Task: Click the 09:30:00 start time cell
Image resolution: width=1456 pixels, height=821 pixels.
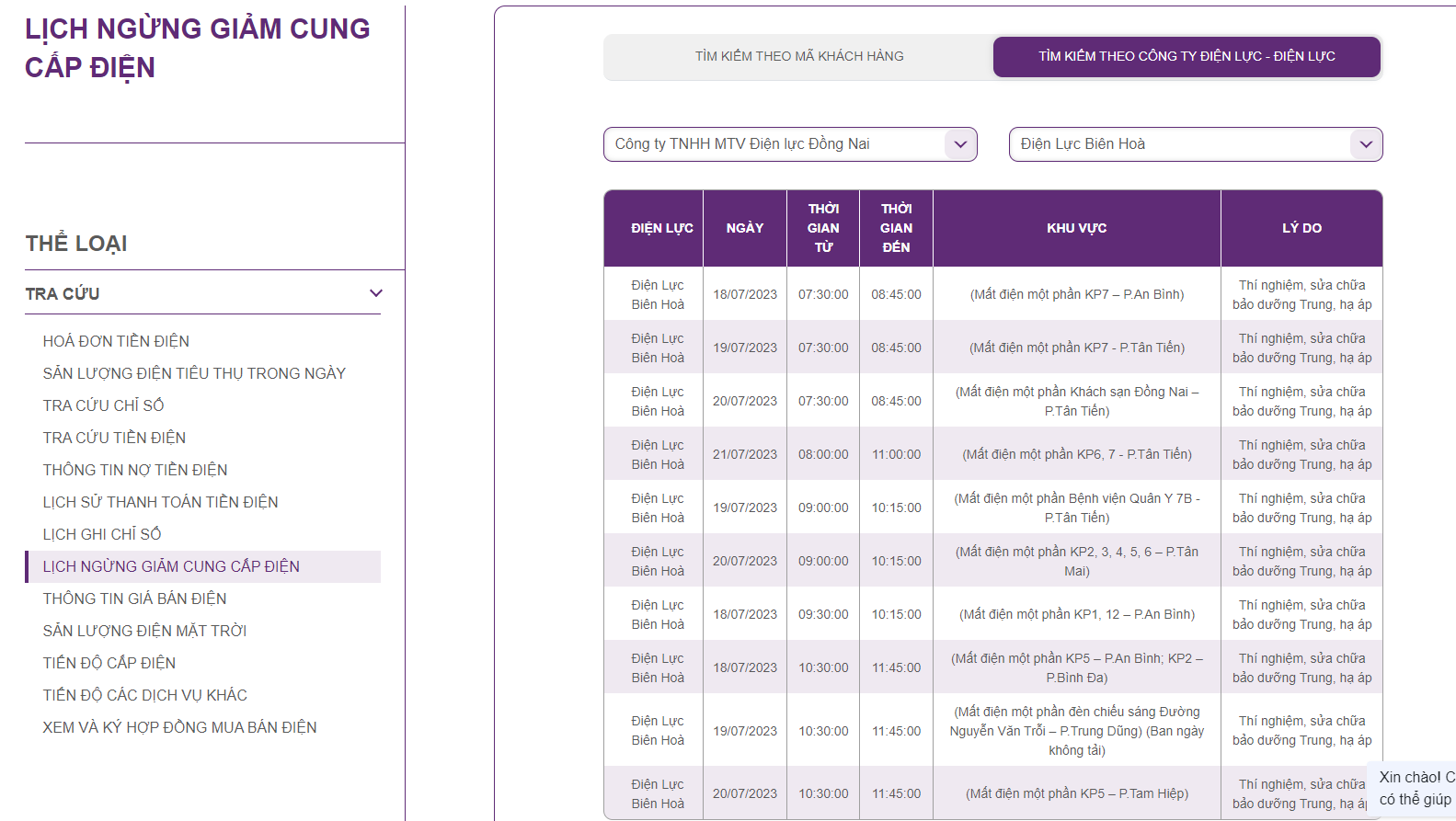Action: [x=823, y=614]
